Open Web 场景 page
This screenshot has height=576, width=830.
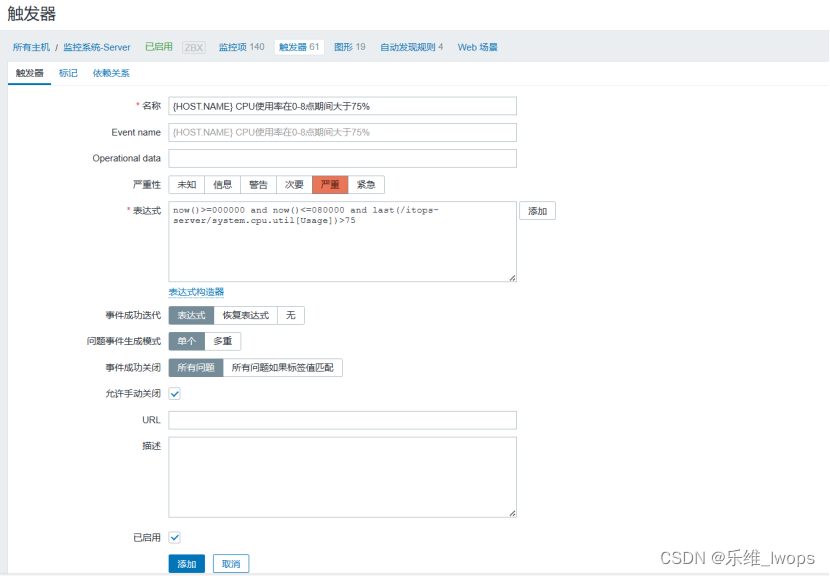pyautogui.click(x=477, y=47)
